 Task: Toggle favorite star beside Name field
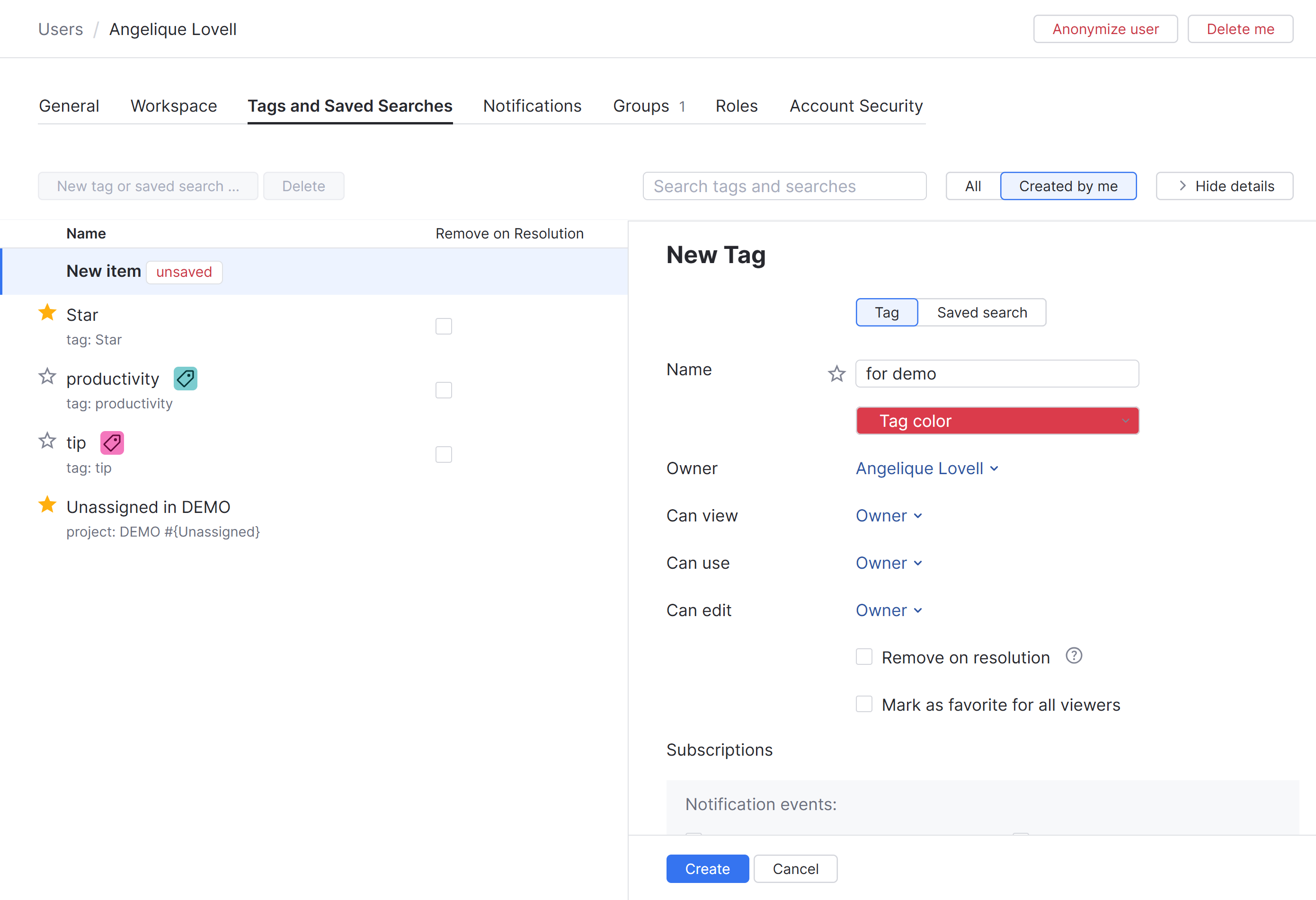tap(836, 374)
